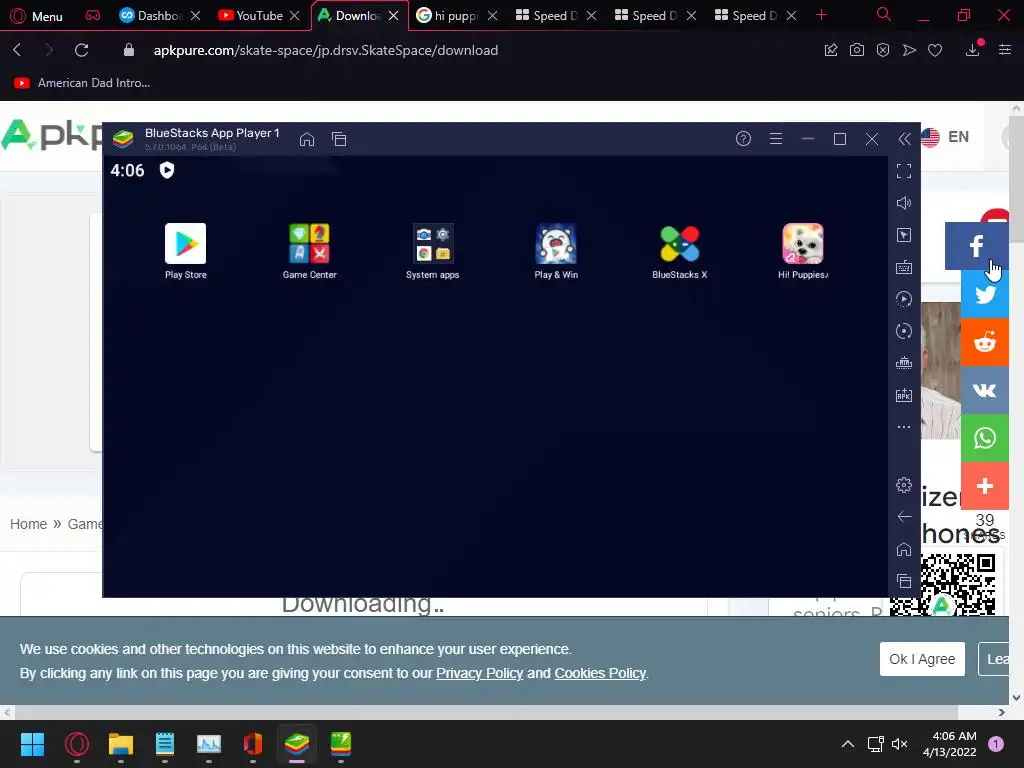Viewport: 1024px width, 768px height.
Task: Share page on Facebook
Action: (x=976, y=246)
